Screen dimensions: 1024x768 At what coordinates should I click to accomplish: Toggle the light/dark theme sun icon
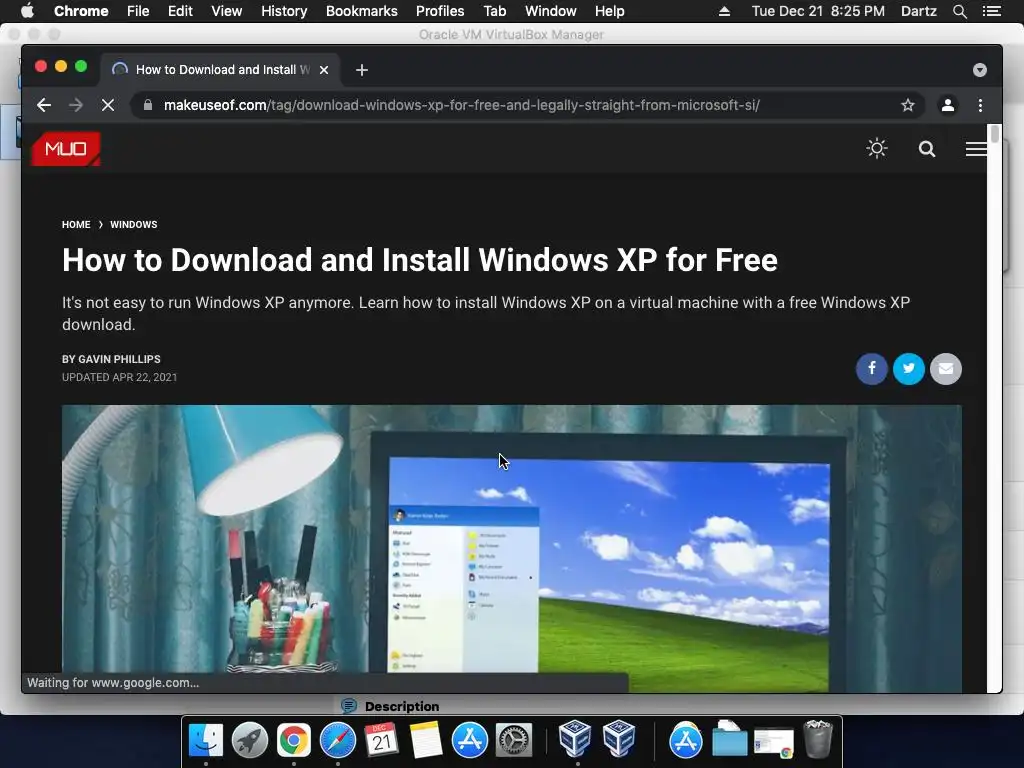[x=876, y=148]
